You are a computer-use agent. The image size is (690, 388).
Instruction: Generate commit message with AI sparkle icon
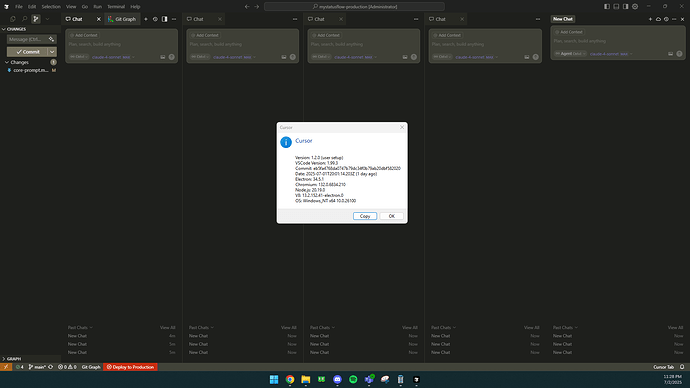(x=51, y=39)
